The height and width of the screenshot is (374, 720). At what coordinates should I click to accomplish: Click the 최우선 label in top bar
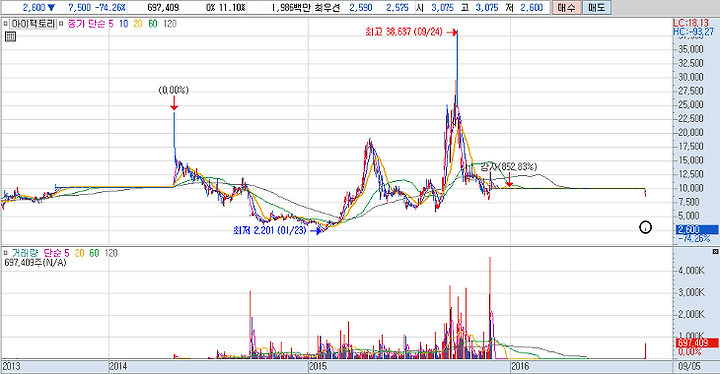click(x=327, y=7)
